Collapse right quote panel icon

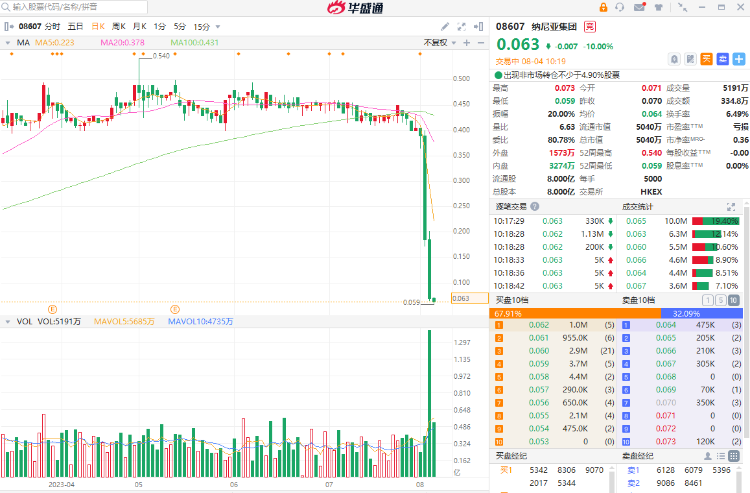tap(478, 27)
